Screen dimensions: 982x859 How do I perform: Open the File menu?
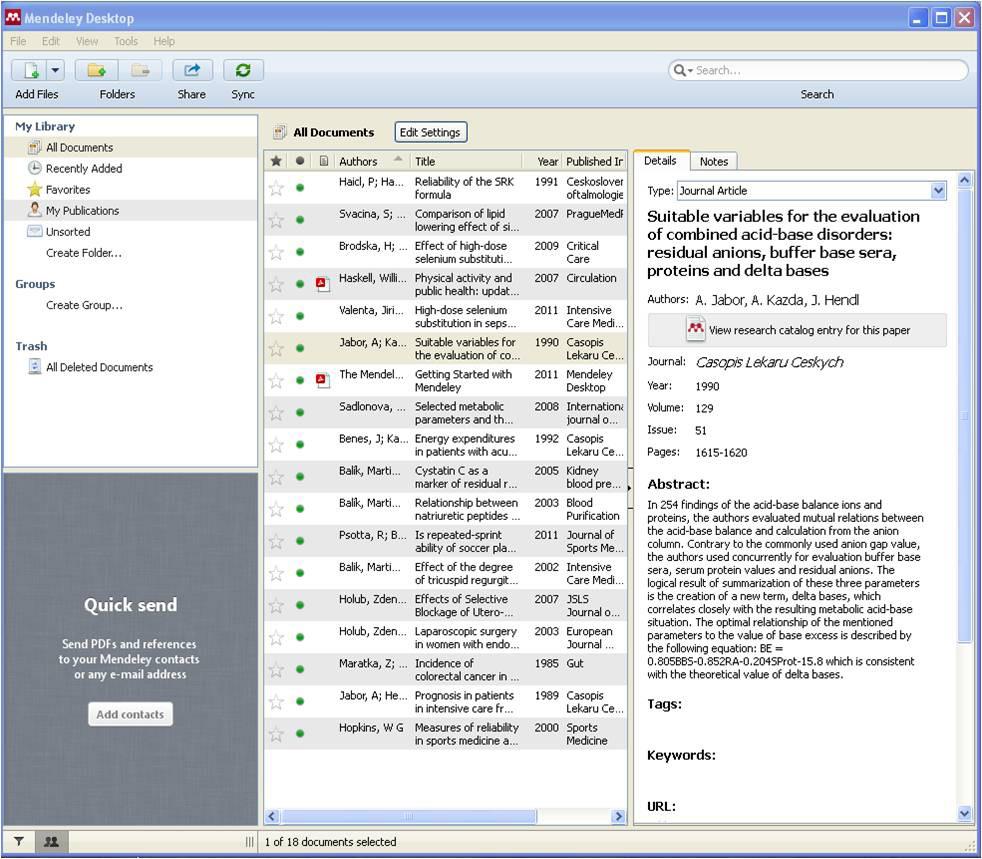click(18, 41)
